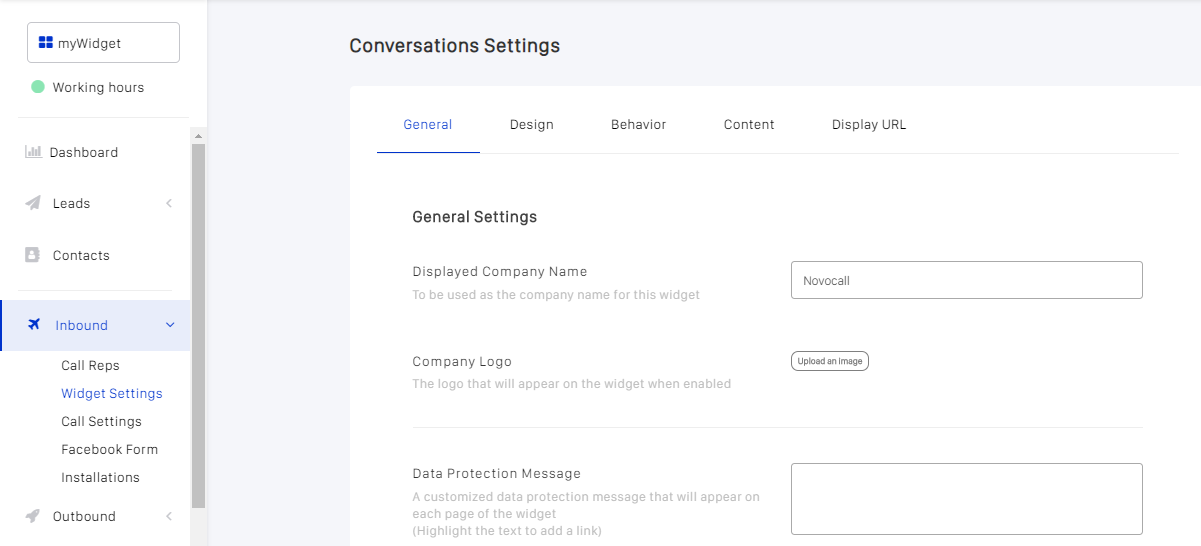This screenshot has width=1201, height=546.
Task: Click the green Working hours status dot
Action: (38, 87)
